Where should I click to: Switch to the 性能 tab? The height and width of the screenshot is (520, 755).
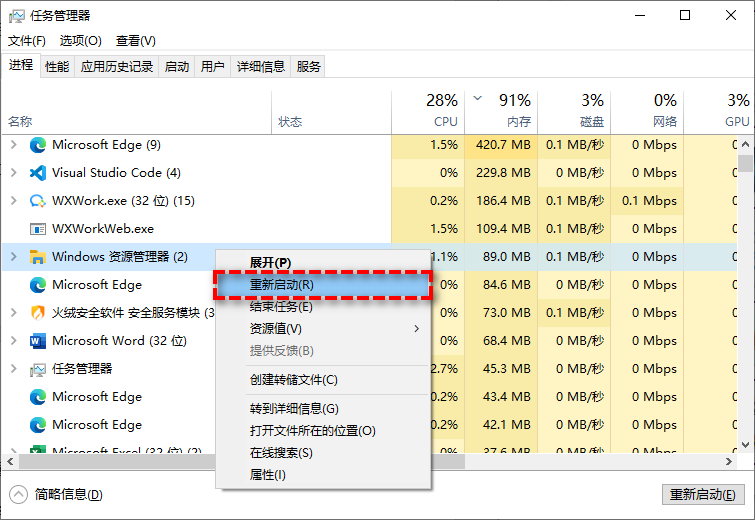click(x=57, y=66)
